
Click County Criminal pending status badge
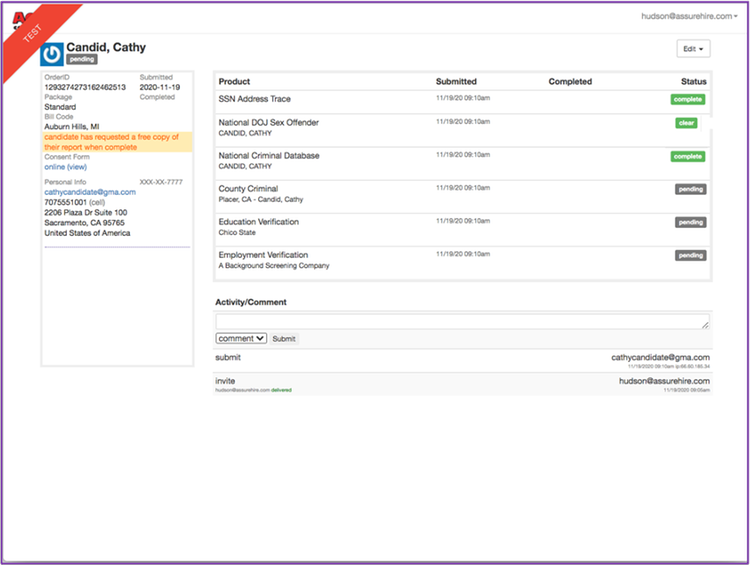coord(691,189)
